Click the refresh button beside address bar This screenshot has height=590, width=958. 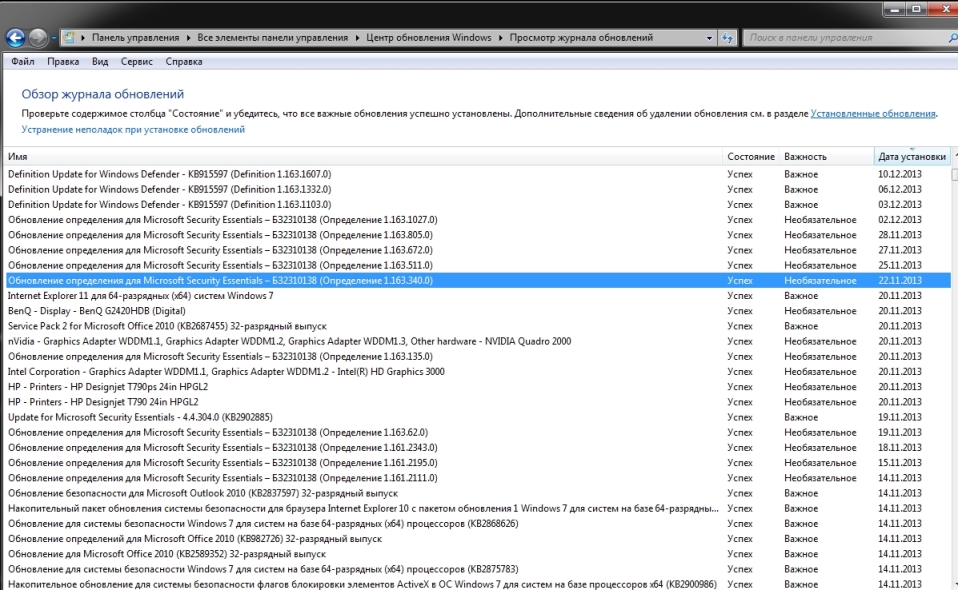pyautogui.click(x=727, y=38)
